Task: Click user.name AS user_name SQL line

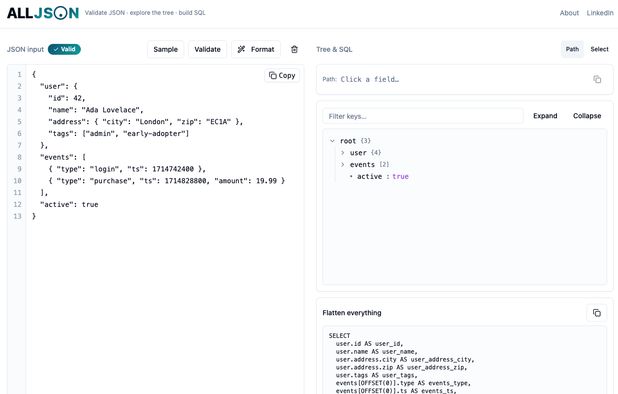Action: pos(376,351)
